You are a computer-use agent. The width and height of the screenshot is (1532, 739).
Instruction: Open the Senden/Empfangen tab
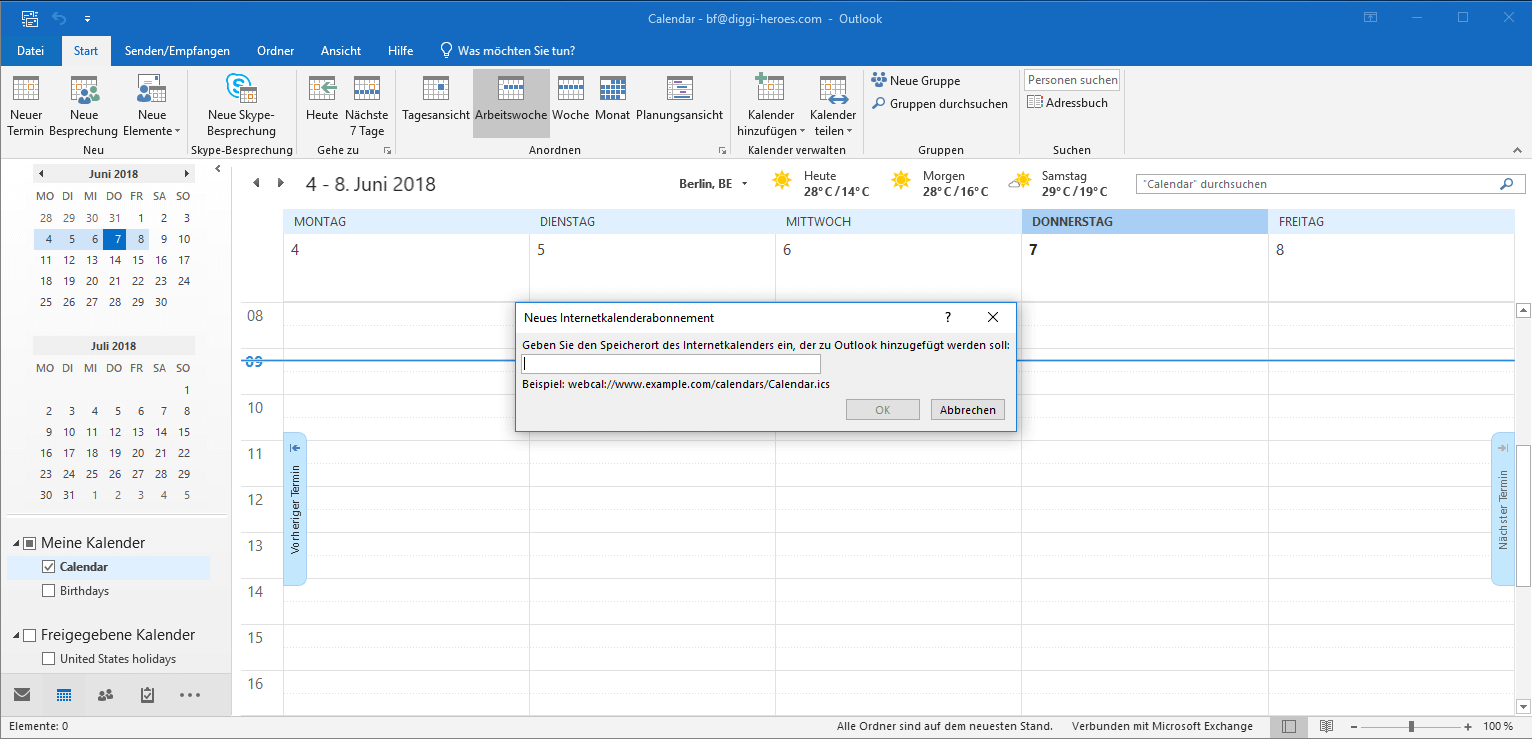pos(177,51)
